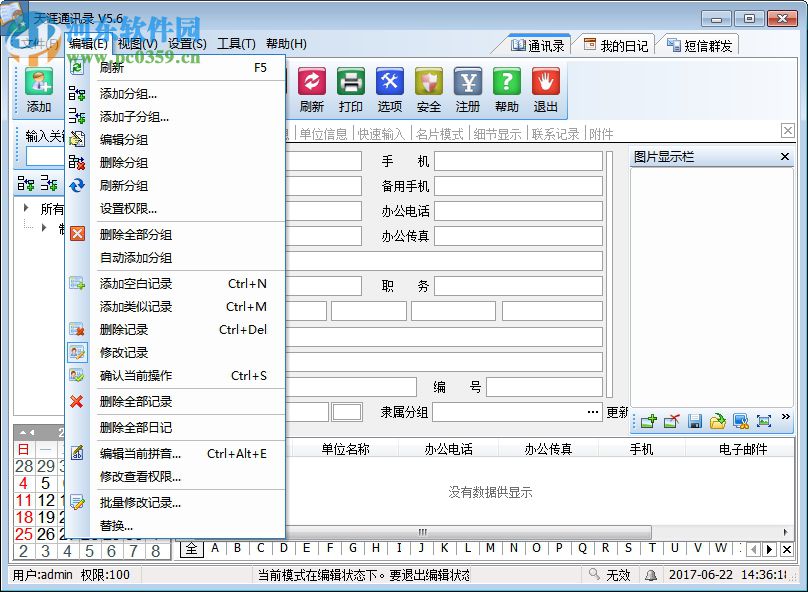The image size is (808, 592).
Task: Filter contacts by letter M
Action: pyautogui.click(x=490, y=548)
